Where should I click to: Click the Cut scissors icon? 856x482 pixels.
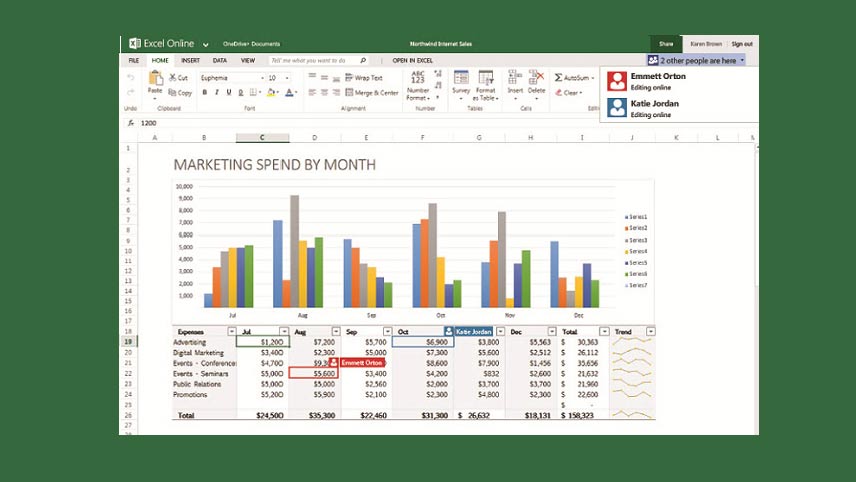click(173, 77)
